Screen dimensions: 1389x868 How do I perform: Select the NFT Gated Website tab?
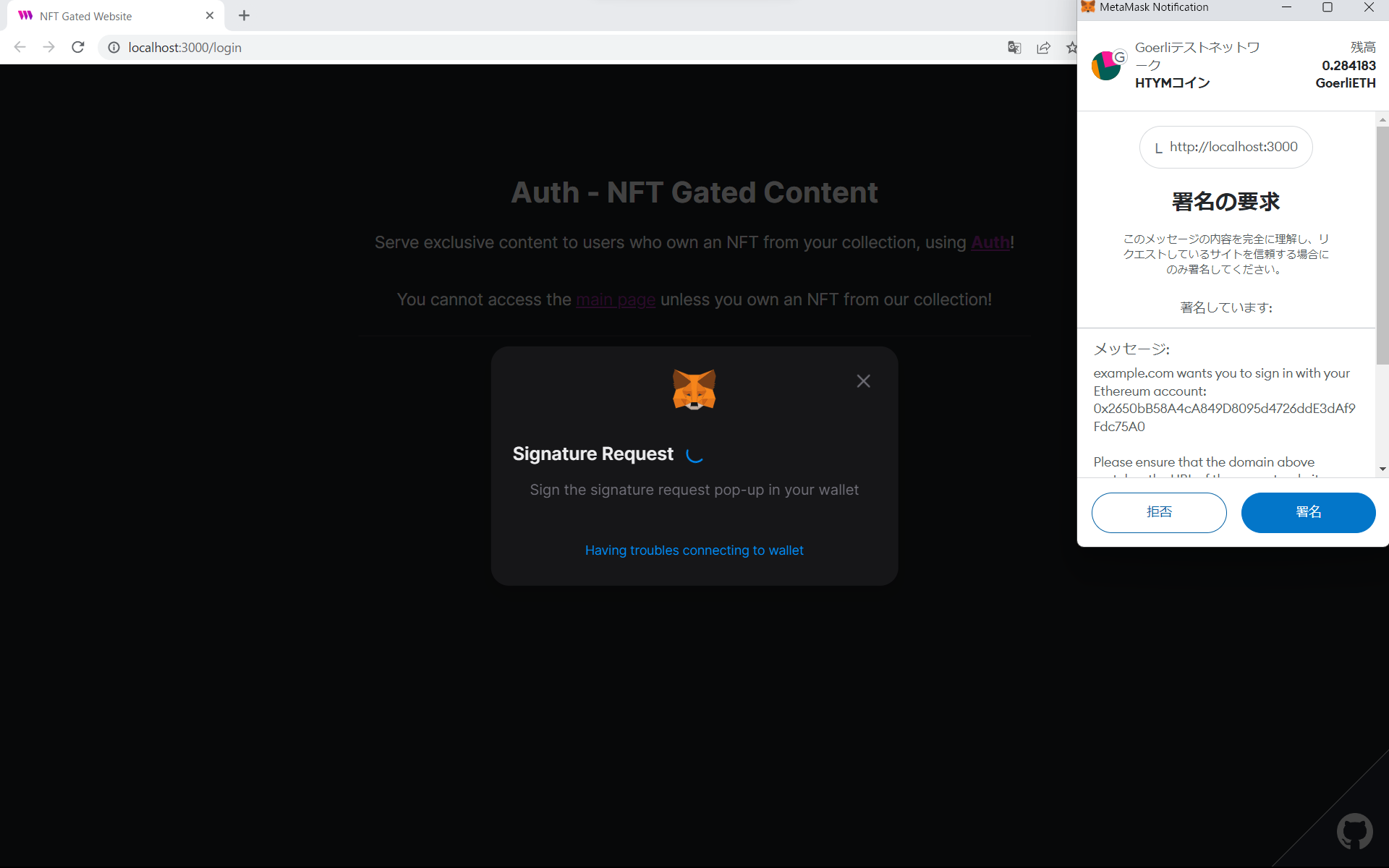[85, 16]
